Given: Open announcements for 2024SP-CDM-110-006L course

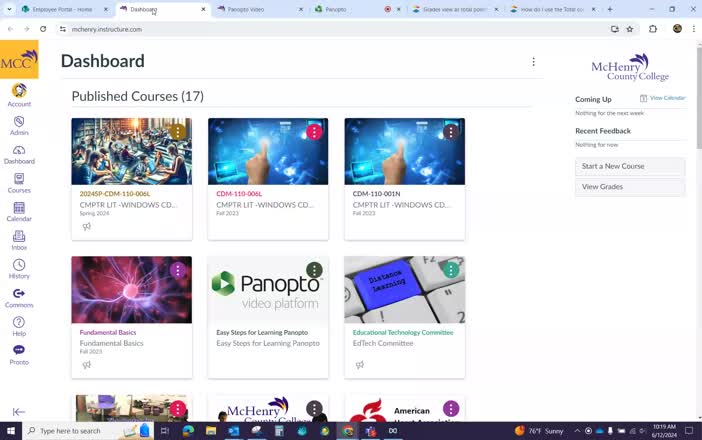Looking at the screenshot, I should click(x=87, y=226).
